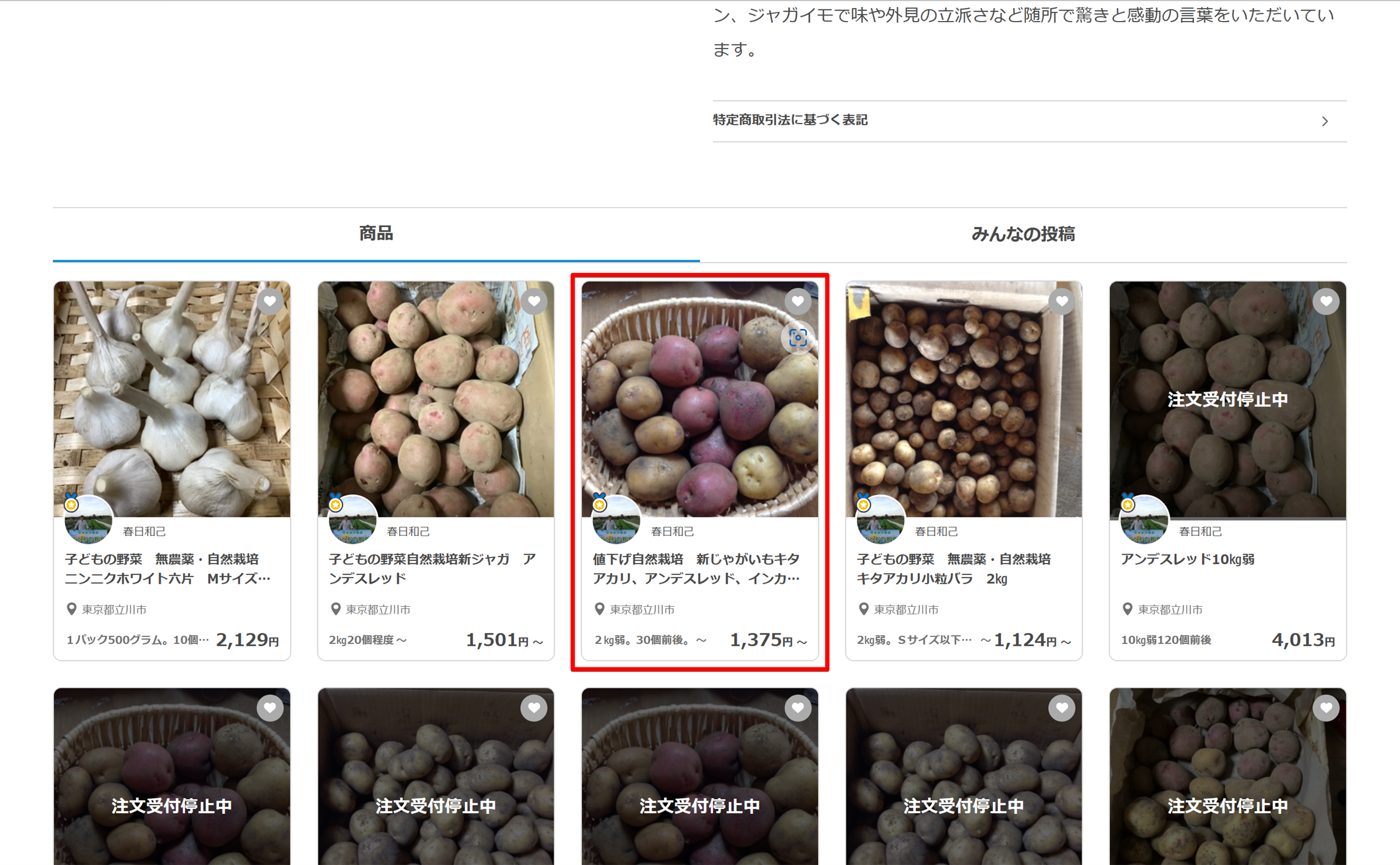The image size is (1400, 865).
Task: Click producer avatar on the garlic card
Action: [89, 519]
